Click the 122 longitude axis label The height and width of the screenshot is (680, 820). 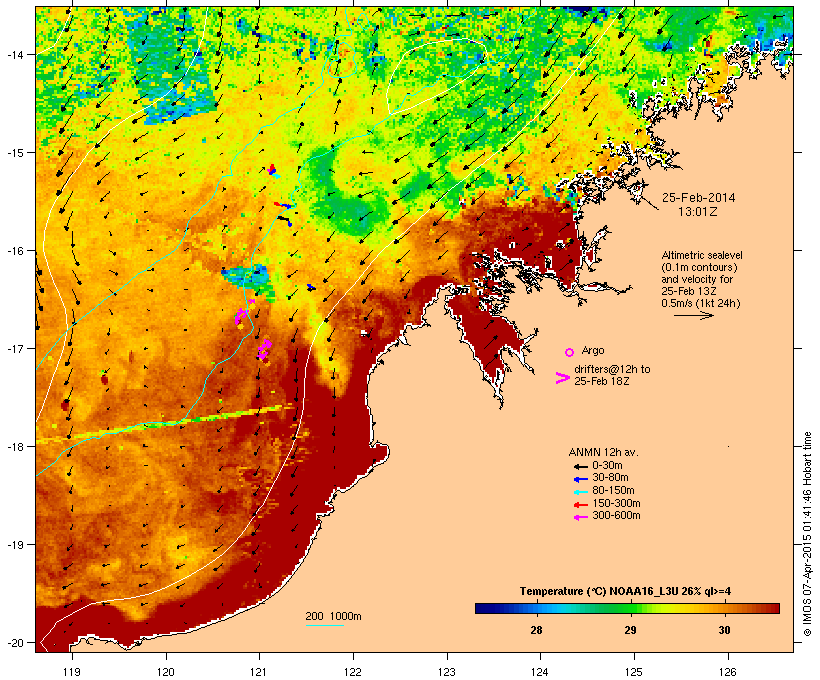[353, 672]
